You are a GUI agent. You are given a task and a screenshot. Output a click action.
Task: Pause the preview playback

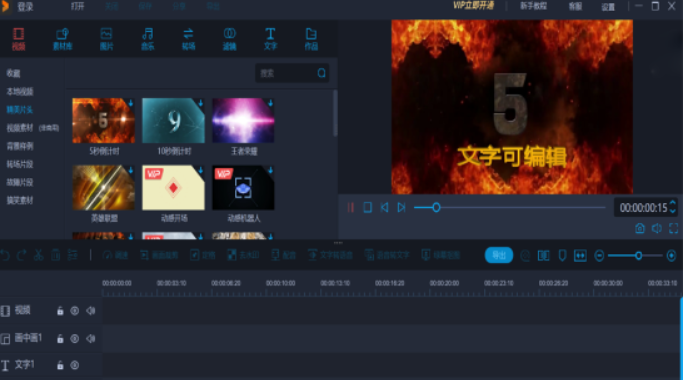tap(350, 208)
